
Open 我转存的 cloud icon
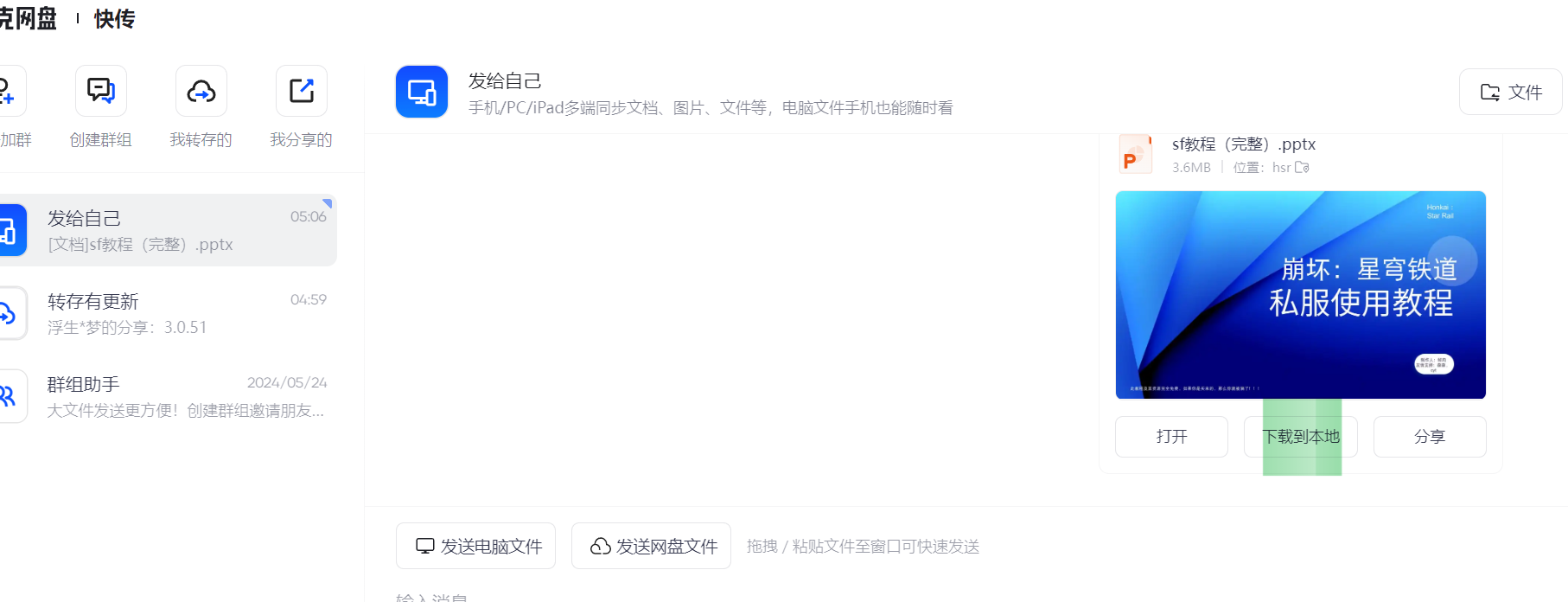pos(201,91)
